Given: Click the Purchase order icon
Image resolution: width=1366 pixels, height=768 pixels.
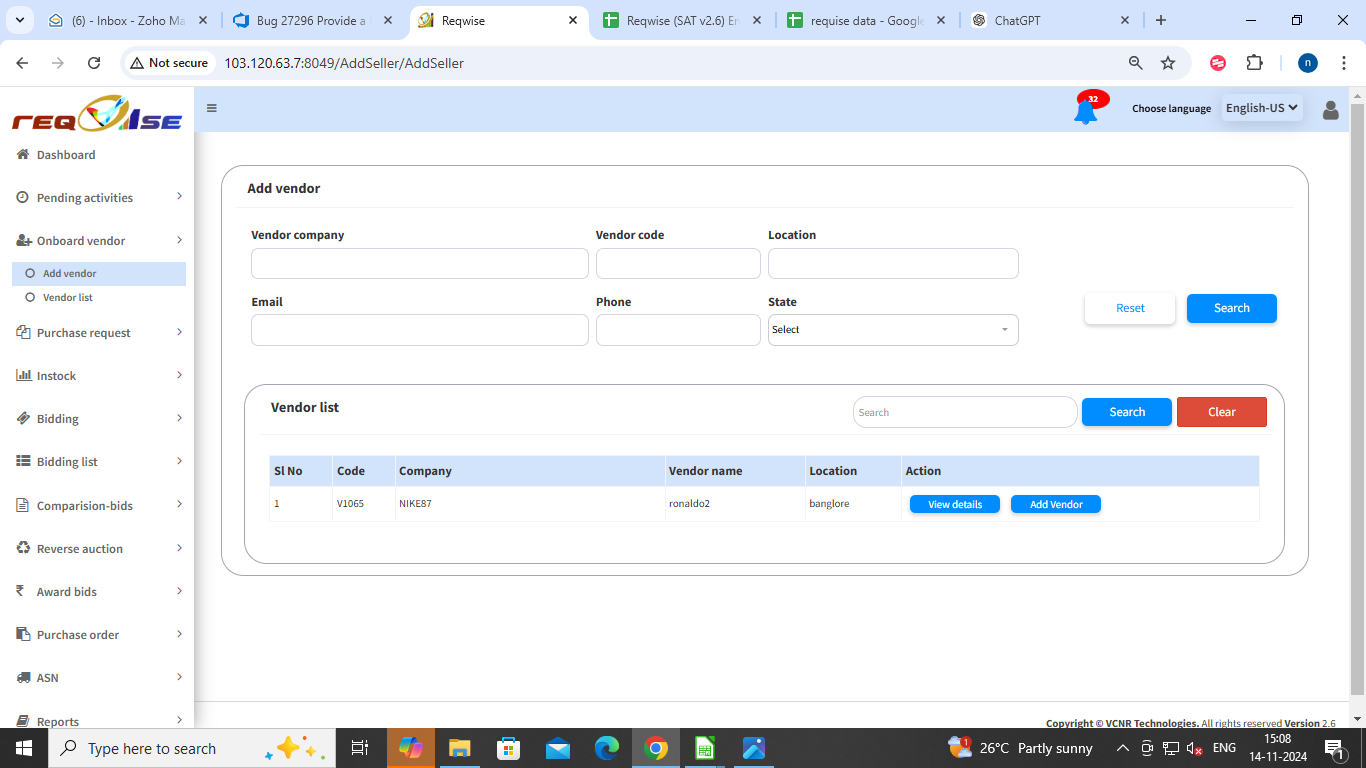Looking at the screenshot, I should [x=24, y=634].
